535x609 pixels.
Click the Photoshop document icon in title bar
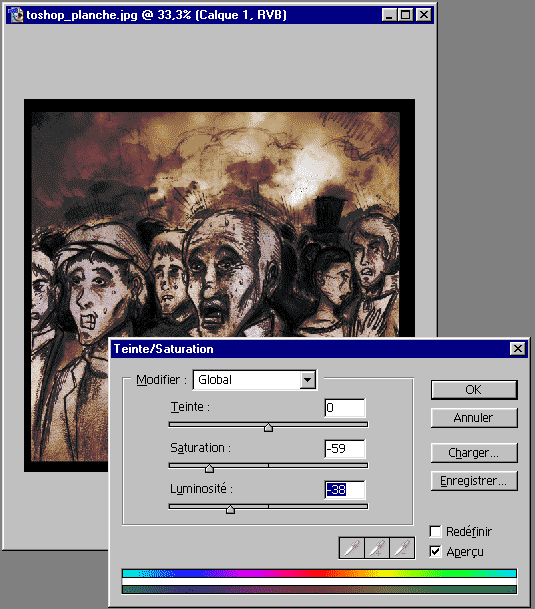click(16, 15)
